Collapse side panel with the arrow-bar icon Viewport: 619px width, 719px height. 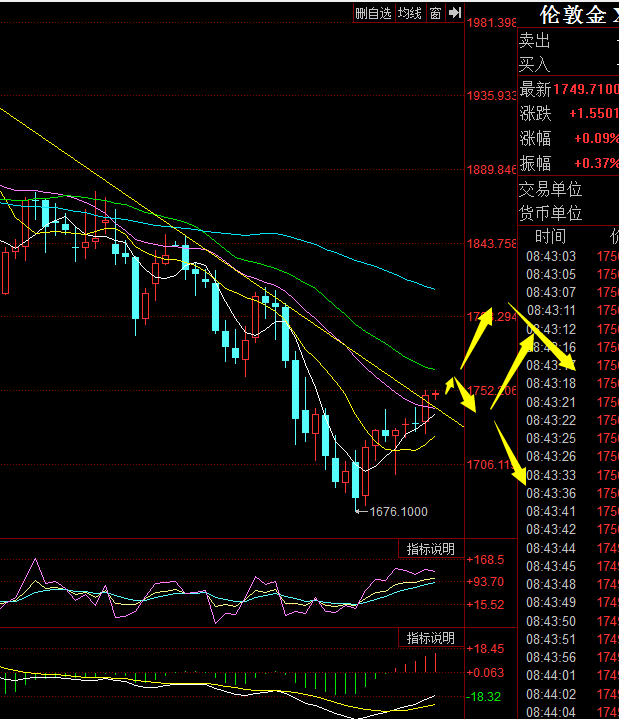454,13
